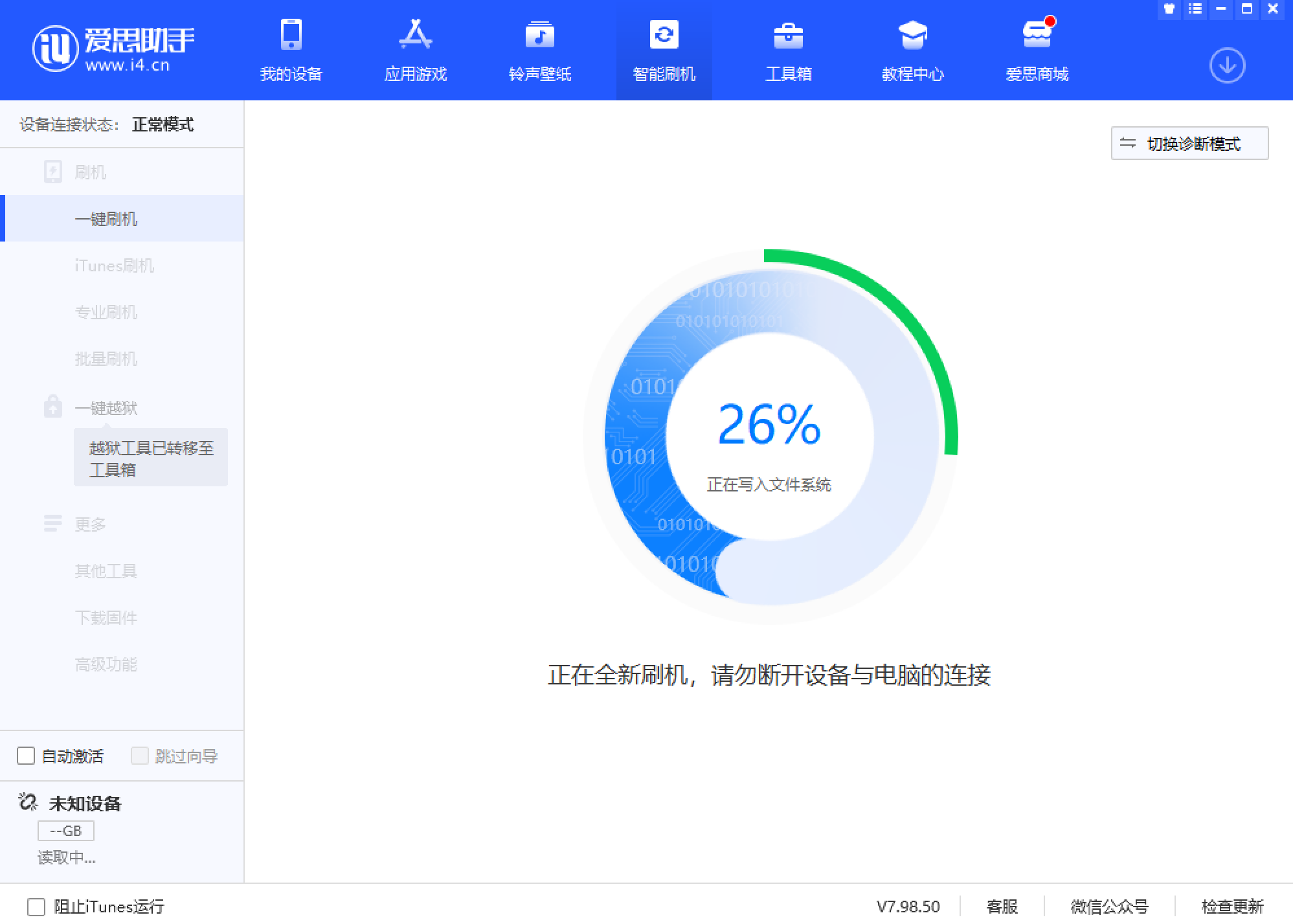Click 检查更新 link in status bar
This screenshot has width=1293, height=924.
(1231, 907)
